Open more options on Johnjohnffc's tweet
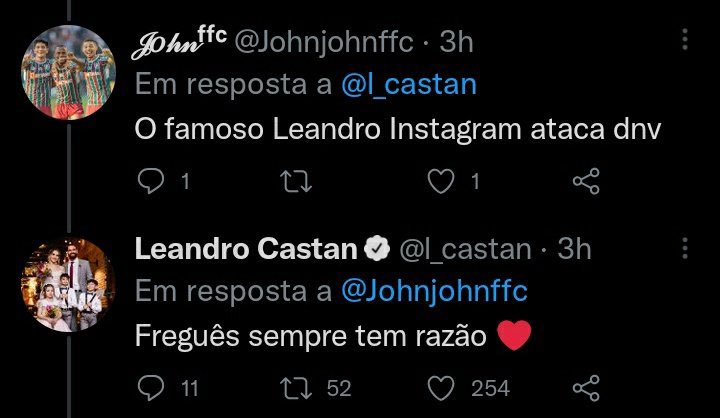 tap(685, 40)
